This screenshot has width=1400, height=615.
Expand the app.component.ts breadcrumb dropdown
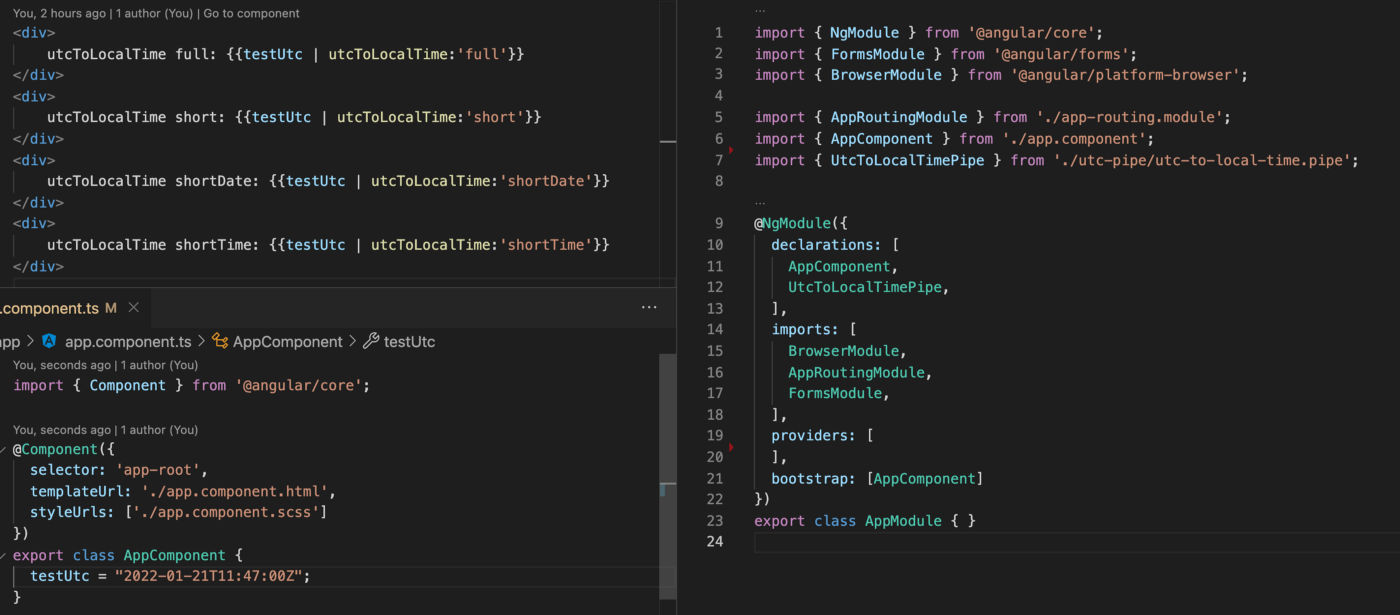click(x=128, y=341)
